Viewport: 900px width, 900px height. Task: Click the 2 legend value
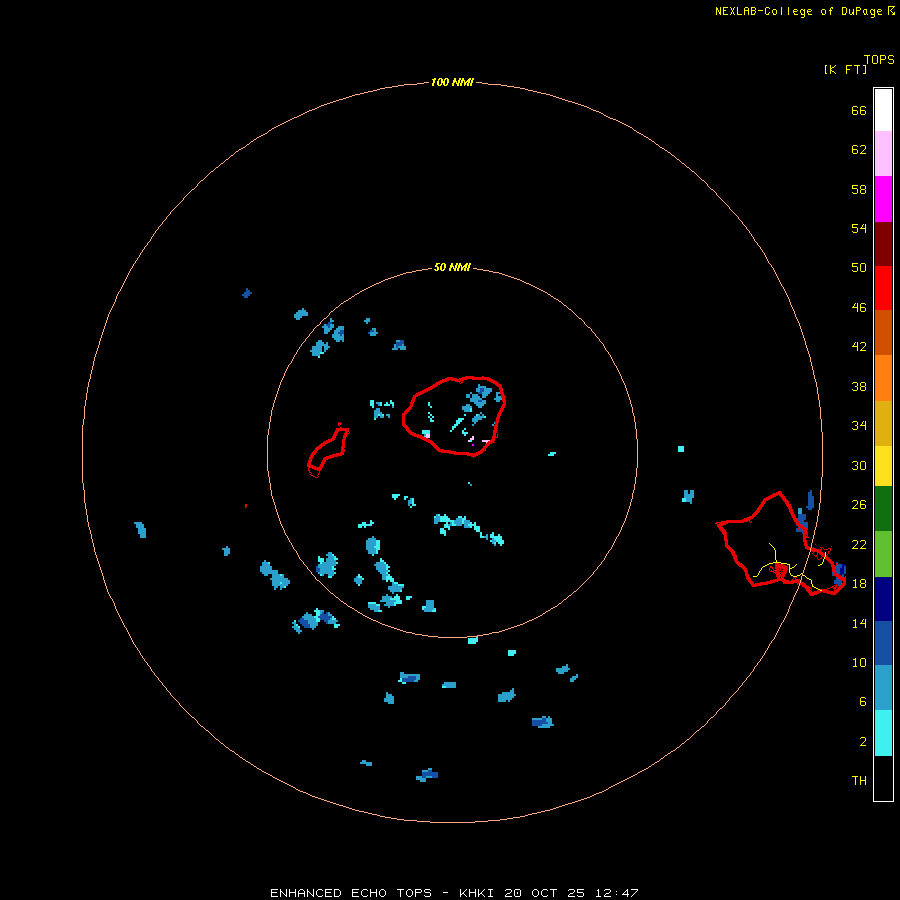(x=863, y=742)
